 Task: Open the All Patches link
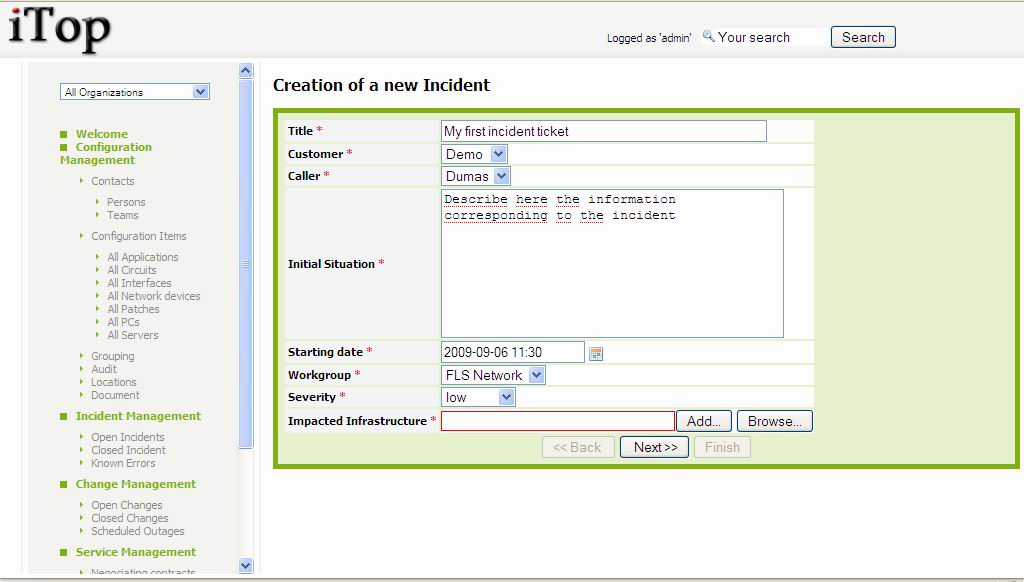coord(133,309)
